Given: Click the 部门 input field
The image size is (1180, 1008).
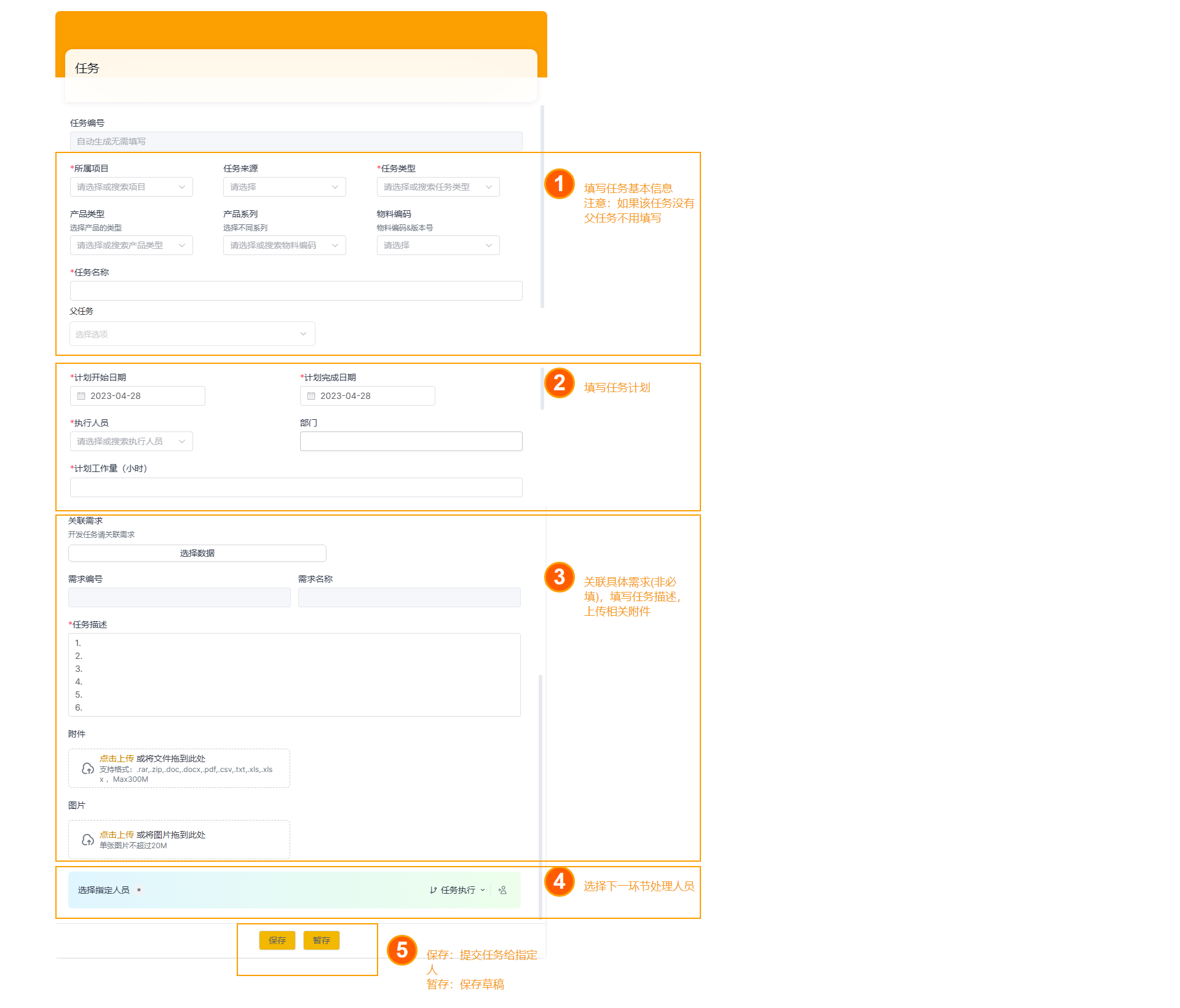Looking at the screenshot, I should pos(411,441).
